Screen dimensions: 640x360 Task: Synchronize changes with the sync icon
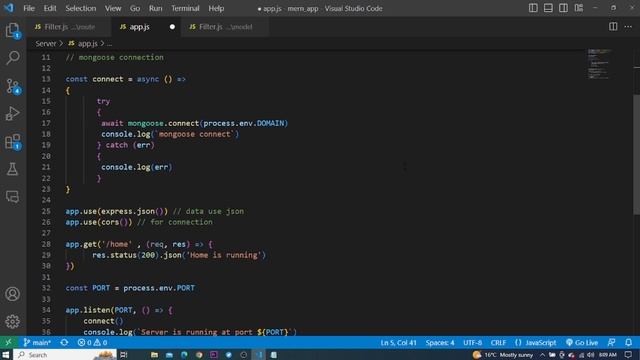click(x=64, y=342)
